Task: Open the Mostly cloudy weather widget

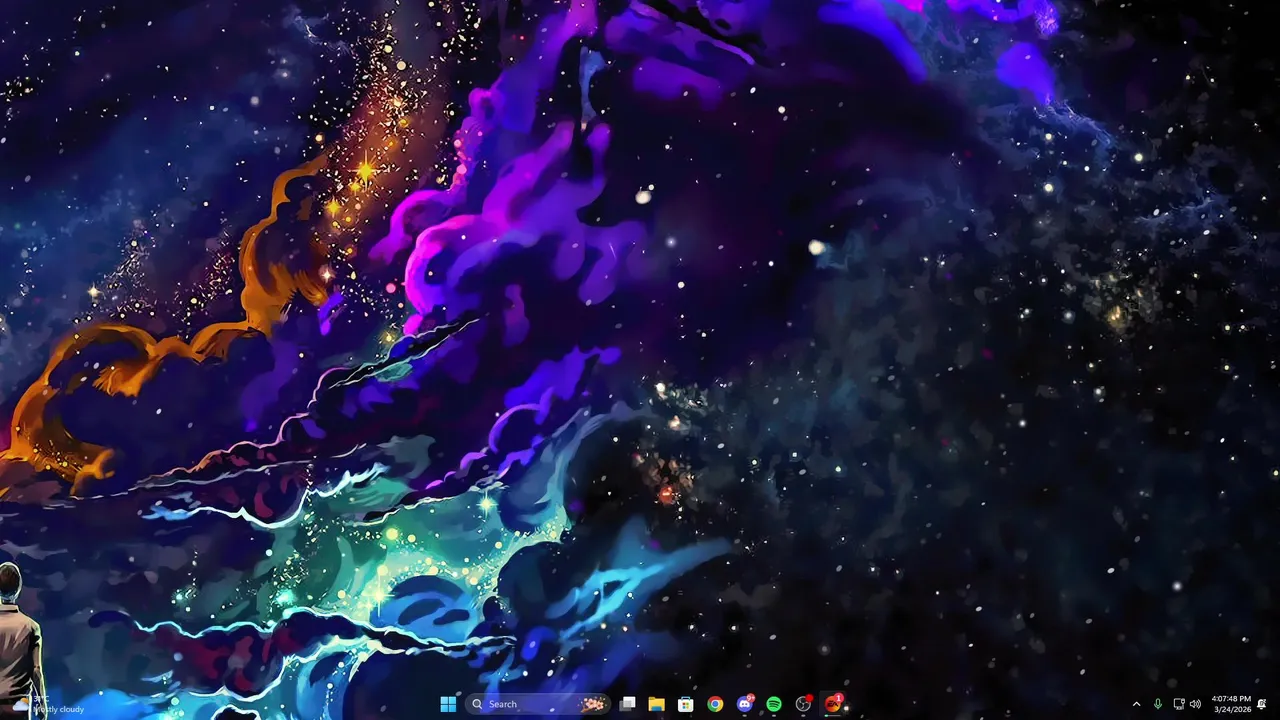Action: 50,704
